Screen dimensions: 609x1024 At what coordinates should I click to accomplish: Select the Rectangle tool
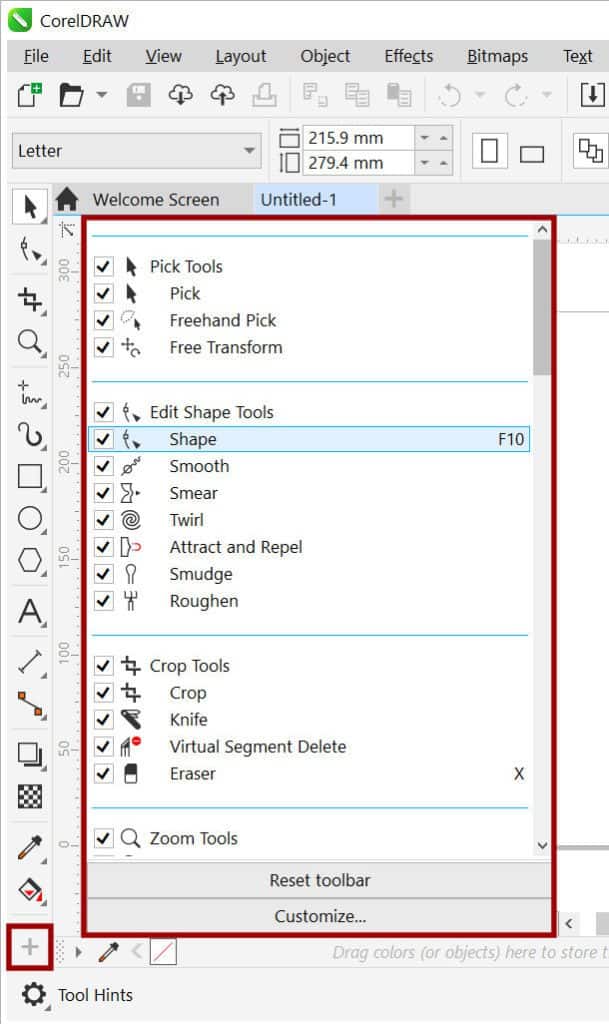coord(30,476)
